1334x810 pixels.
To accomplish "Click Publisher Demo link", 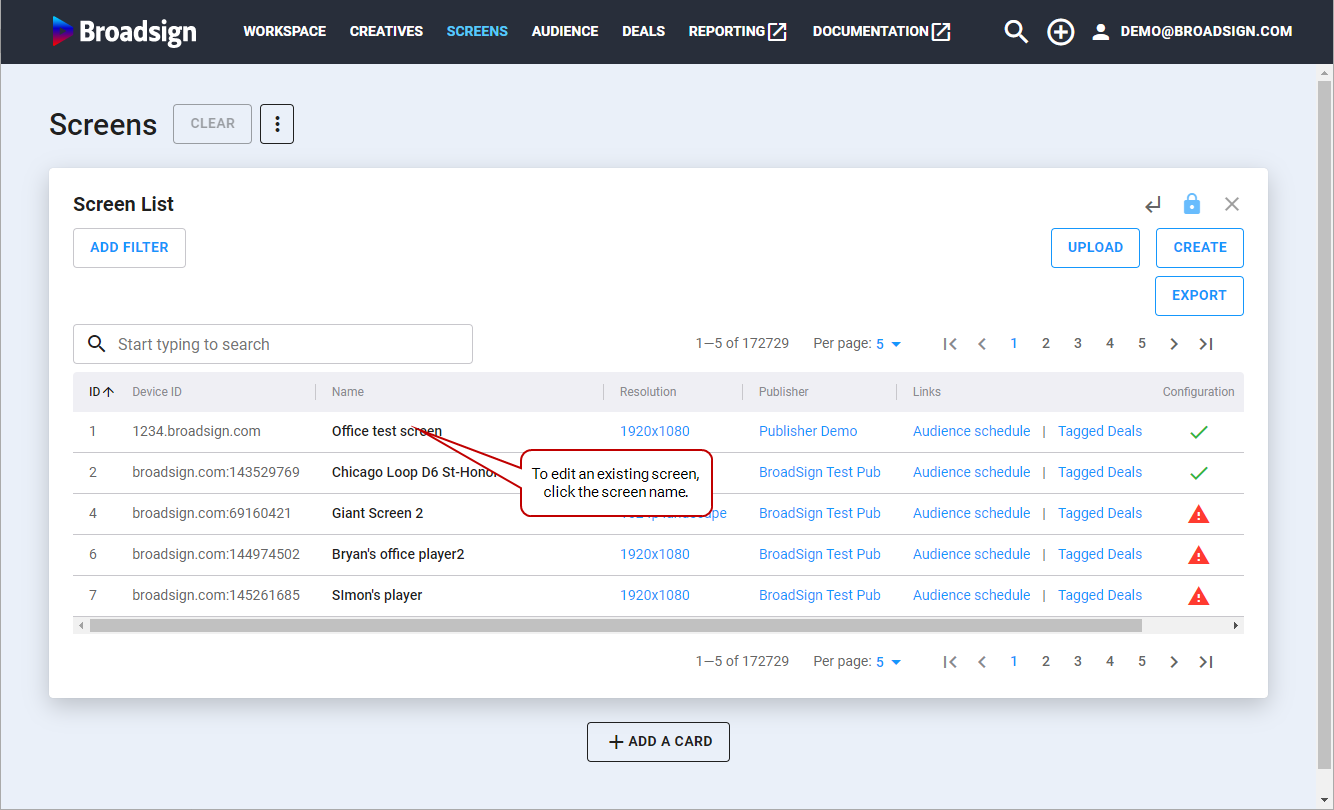I will tap(808, 432).
